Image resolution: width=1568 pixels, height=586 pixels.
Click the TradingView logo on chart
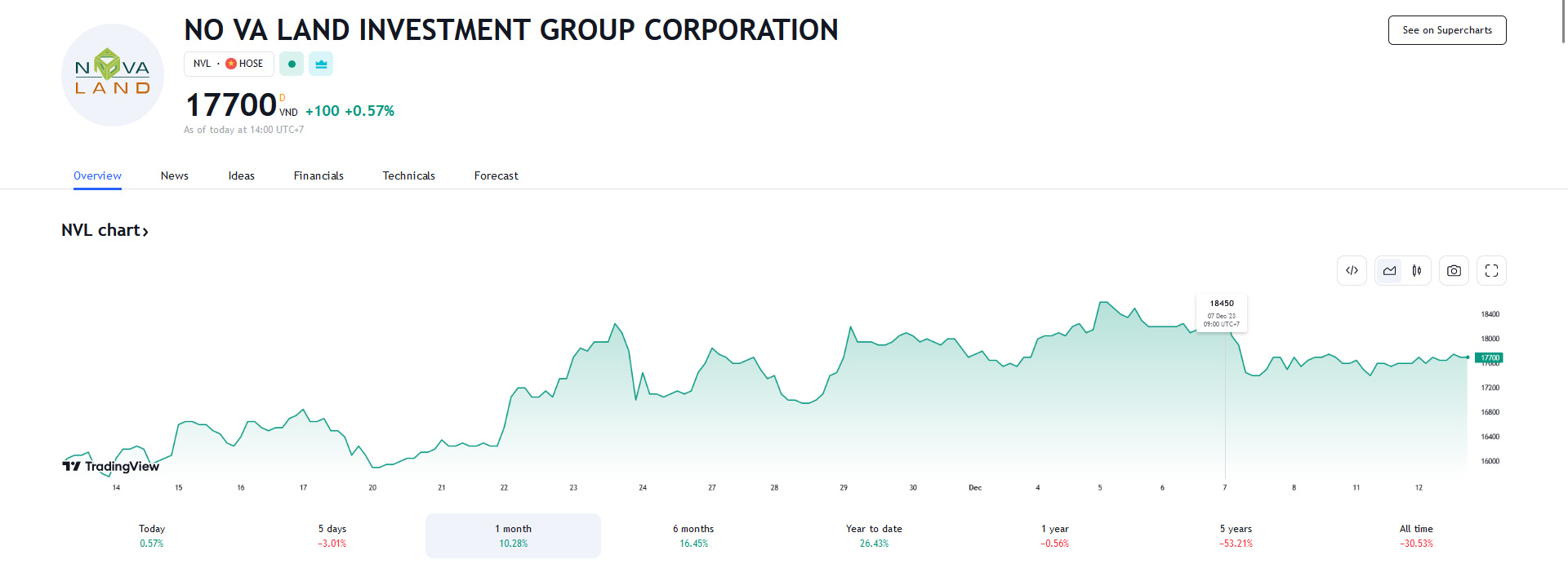[111, 466]
